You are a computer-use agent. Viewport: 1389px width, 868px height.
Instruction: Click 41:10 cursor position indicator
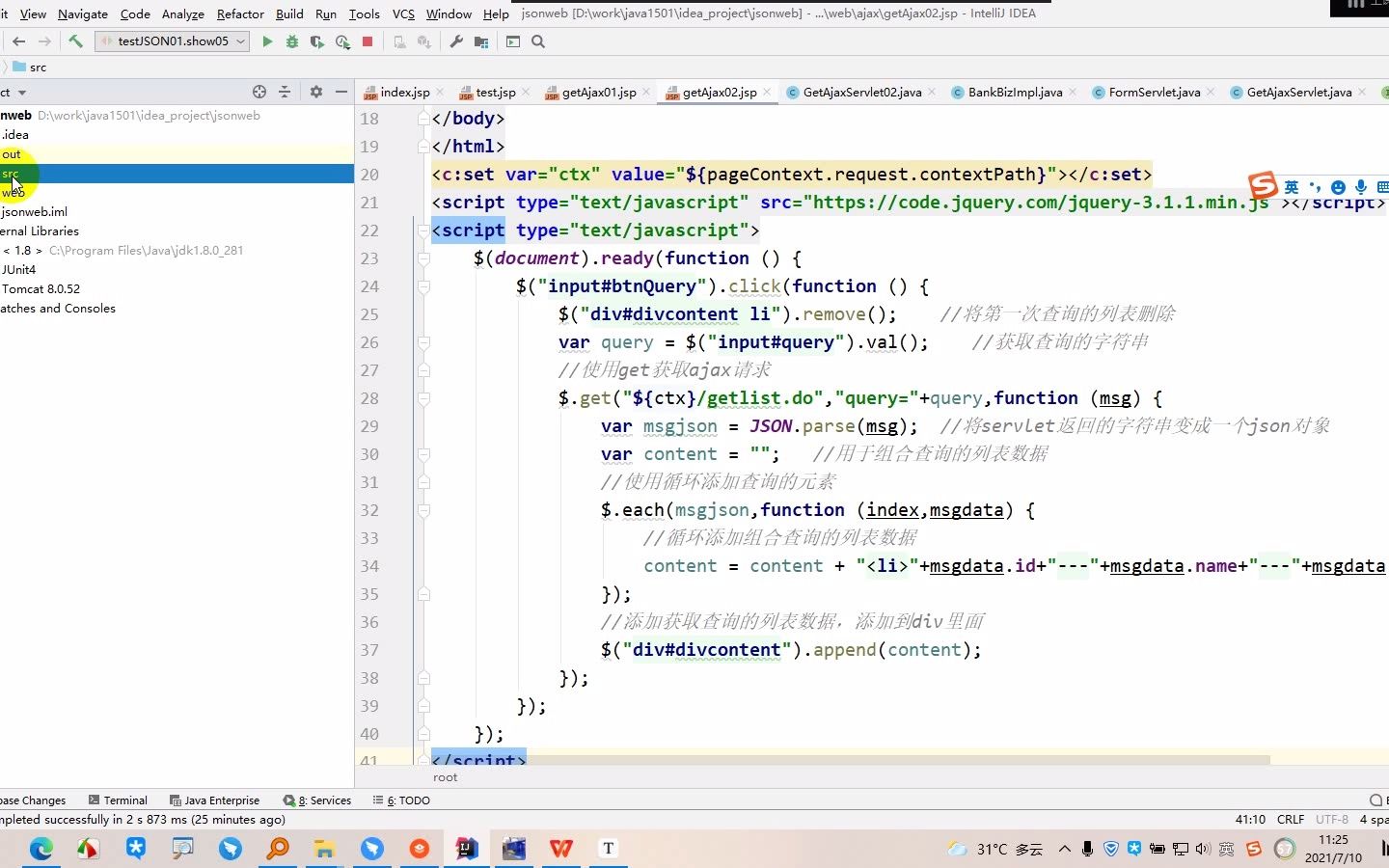pos(1250,820)
